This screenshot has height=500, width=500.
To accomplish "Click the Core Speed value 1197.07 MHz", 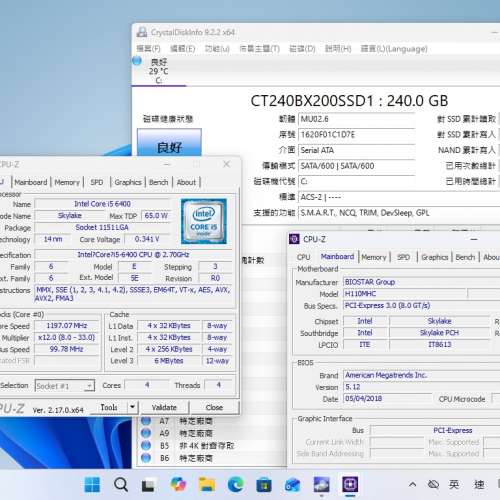I will (x=67, y=325).
